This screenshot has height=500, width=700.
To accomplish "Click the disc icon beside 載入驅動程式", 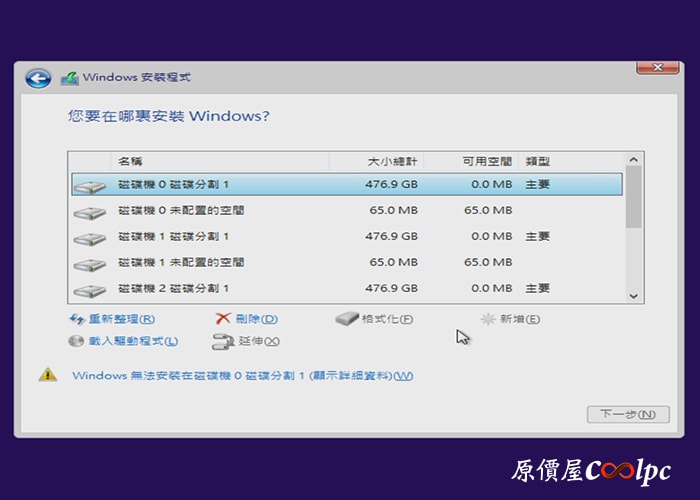I will click(x=76, y=341).
